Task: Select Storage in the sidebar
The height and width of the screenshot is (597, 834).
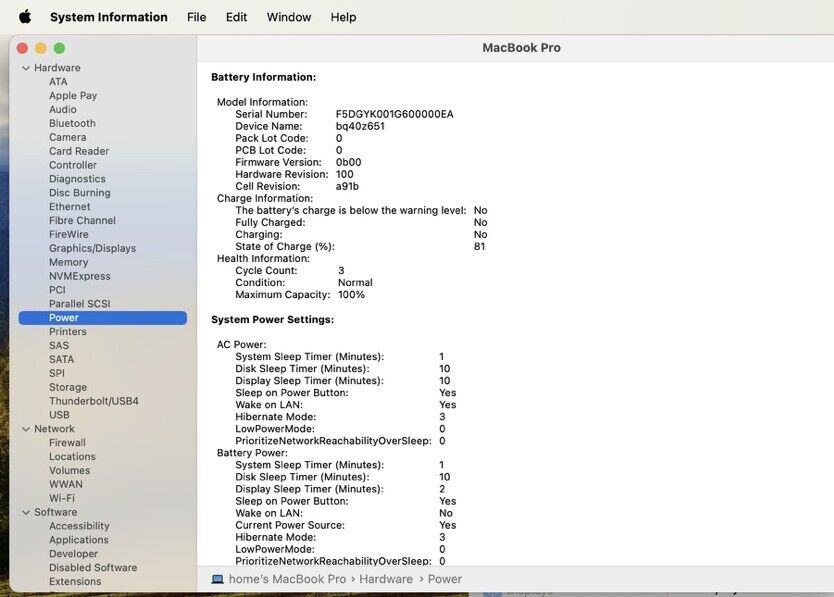Action: pos(68,387)
